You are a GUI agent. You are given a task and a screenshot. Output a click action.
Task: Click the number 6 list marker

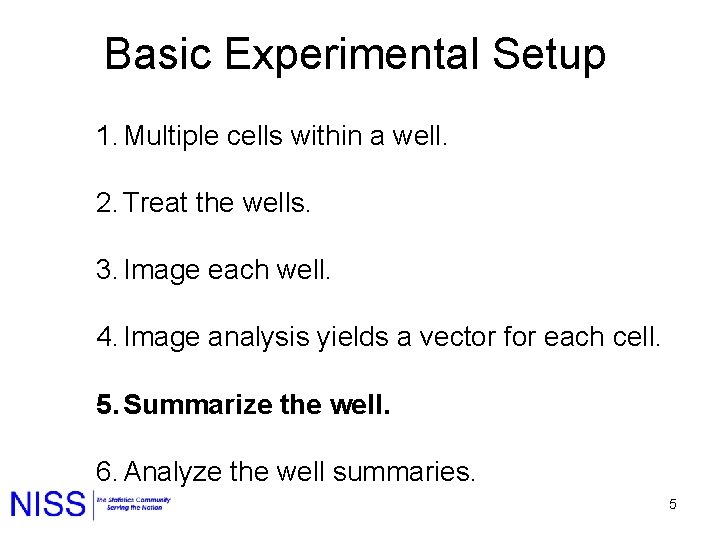point(107,471)
